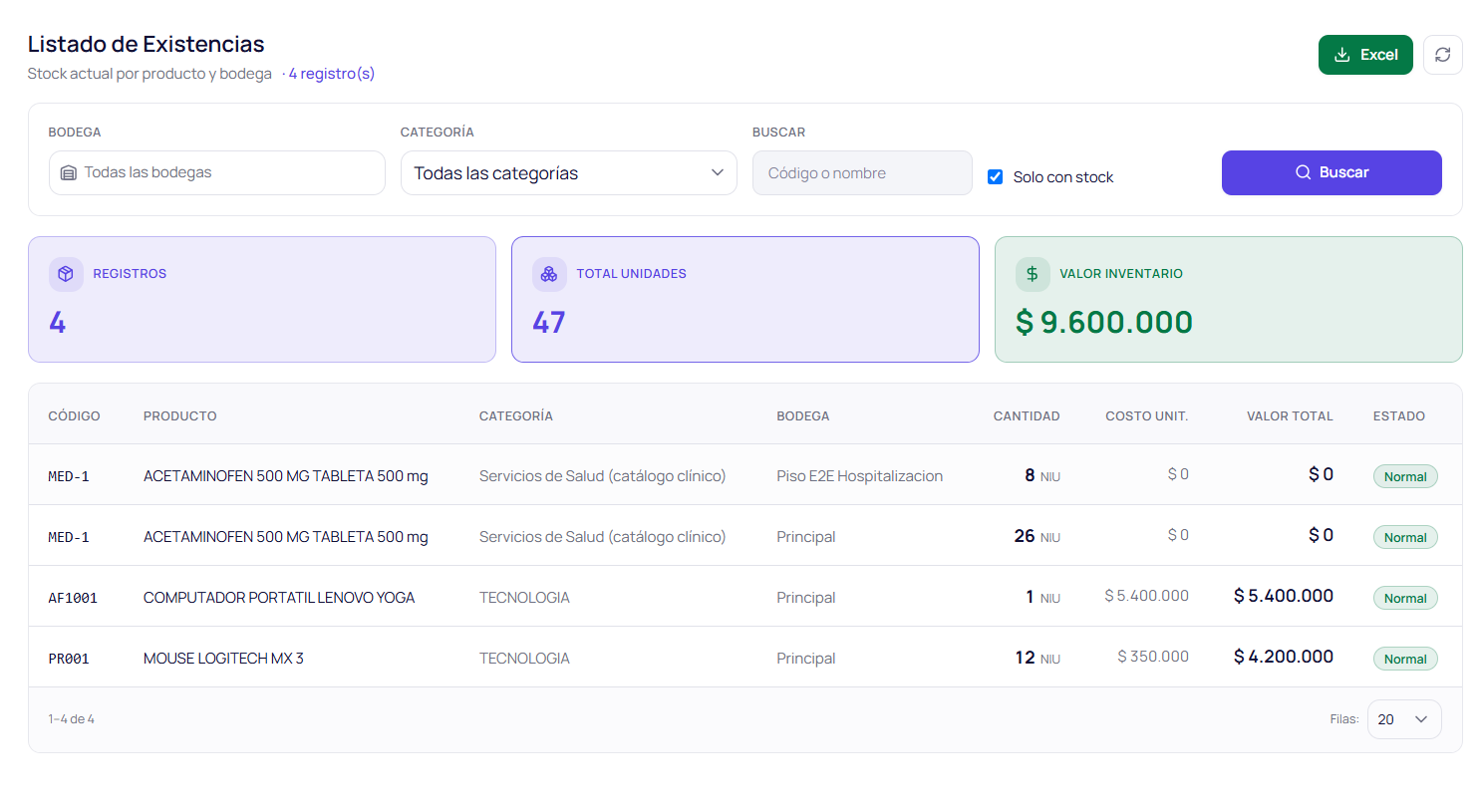This screenshot has width=1482, height=812.
Task: Click the BODEGA table column header
Action: pos(803,416)
